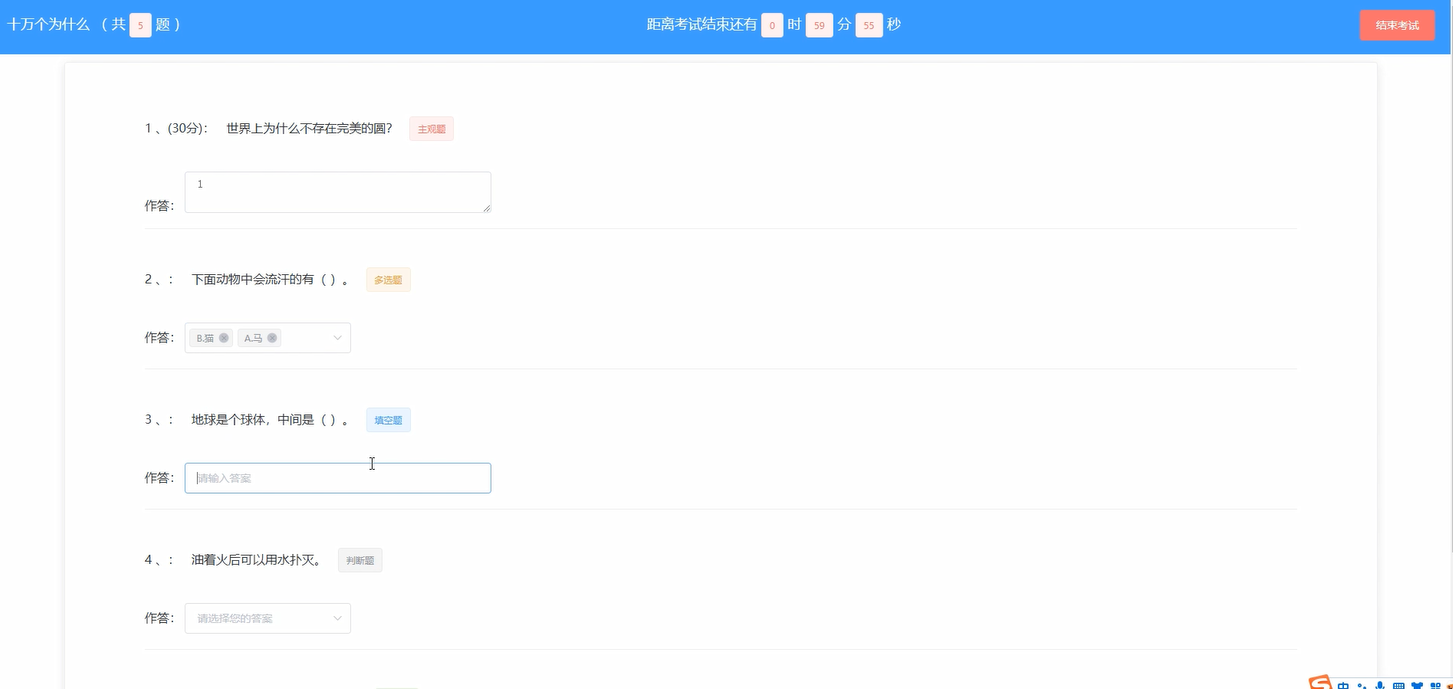Screen dimensions: 1453x689
Task: Click the text 距离考试结束还有
Action: (702, 25)
